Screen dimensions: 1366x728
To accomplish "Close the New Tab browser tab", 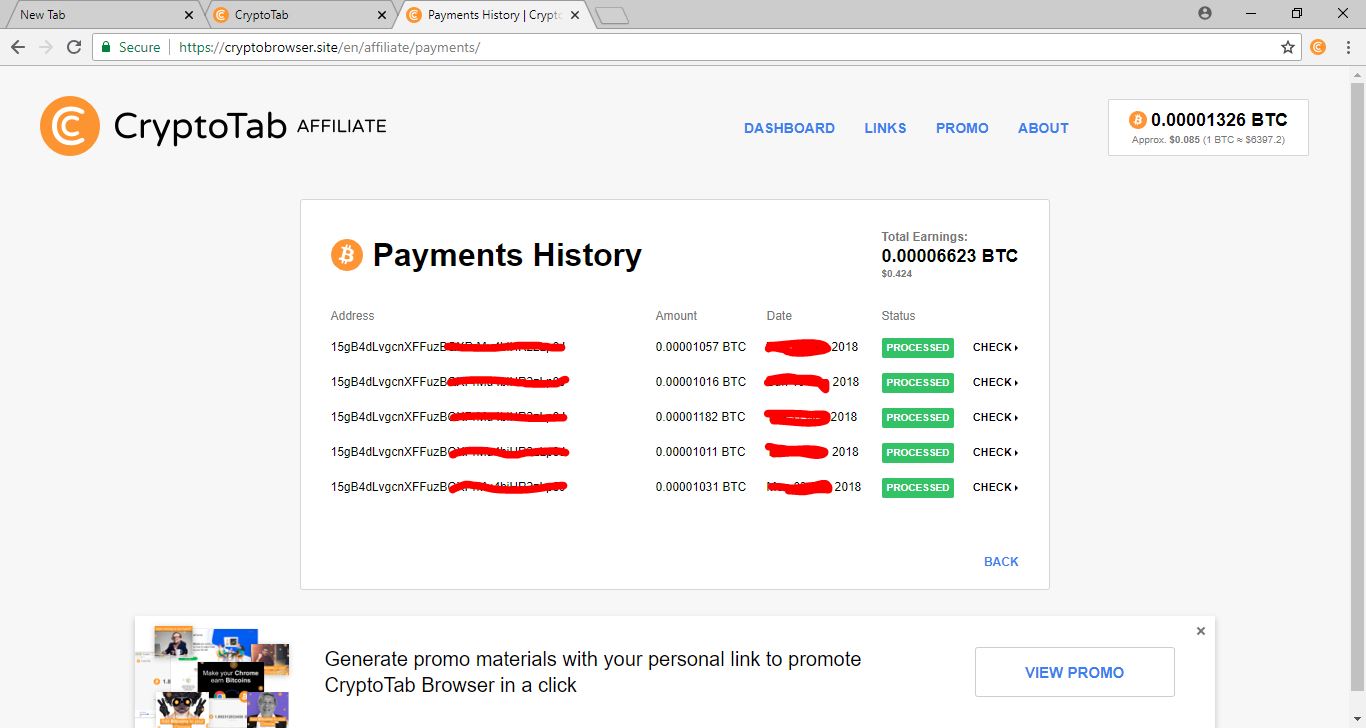I will [x=190, y=15].
